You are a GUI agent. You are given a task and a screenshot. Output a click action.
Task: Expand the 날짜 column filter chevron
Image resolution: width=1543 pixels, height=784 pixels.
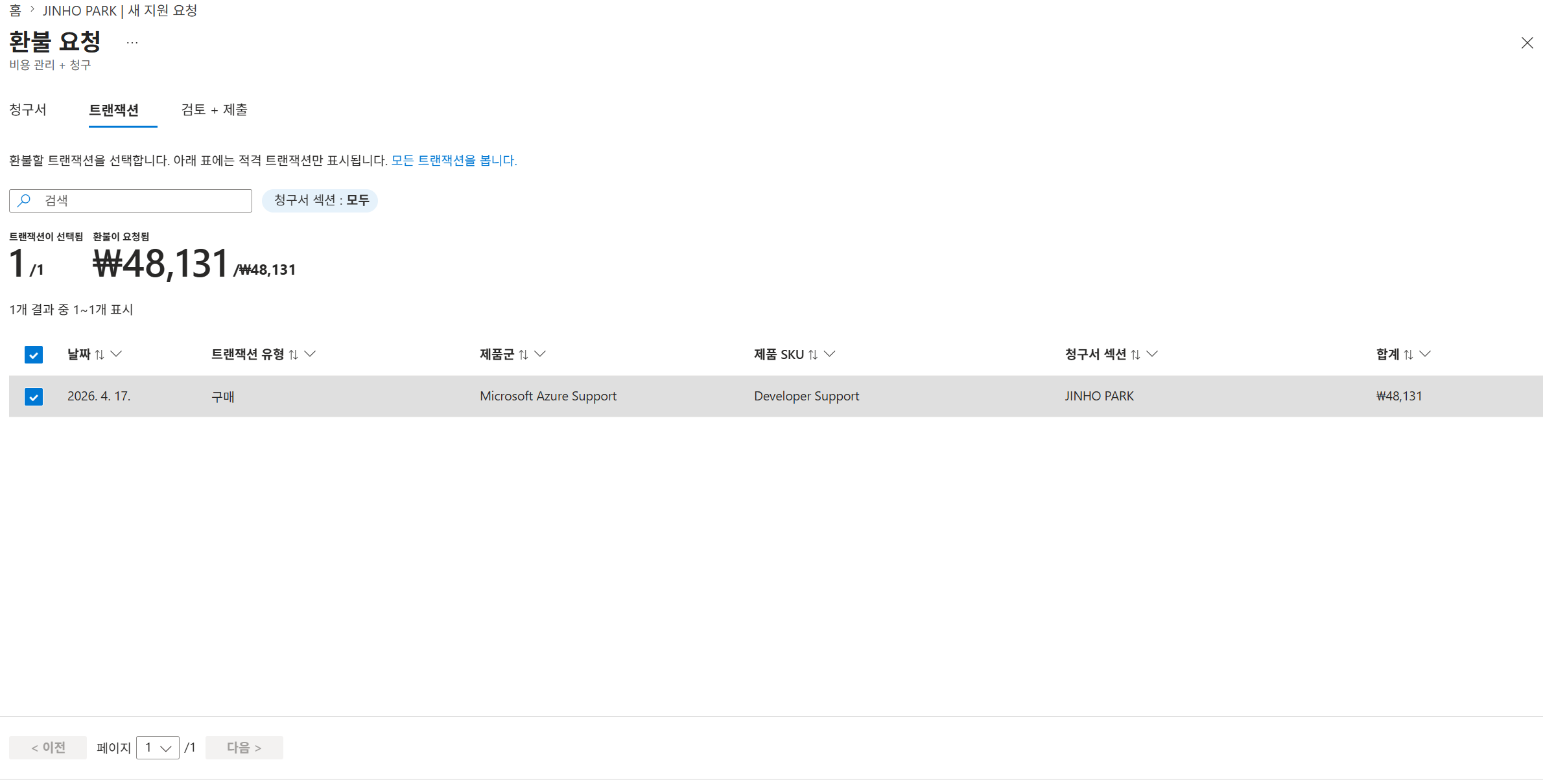click(116, 354)
